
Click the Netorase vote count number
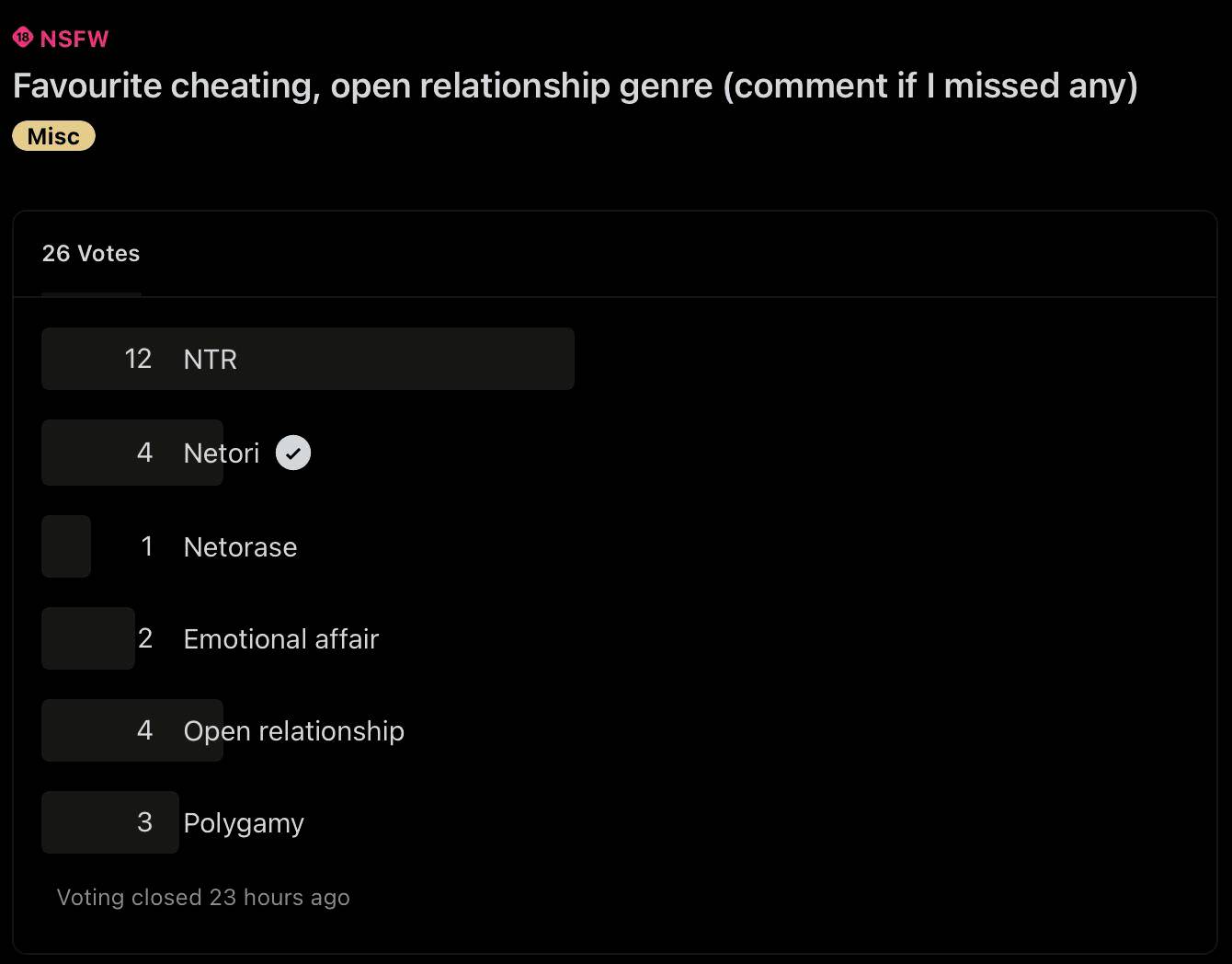tap(147, 546)
